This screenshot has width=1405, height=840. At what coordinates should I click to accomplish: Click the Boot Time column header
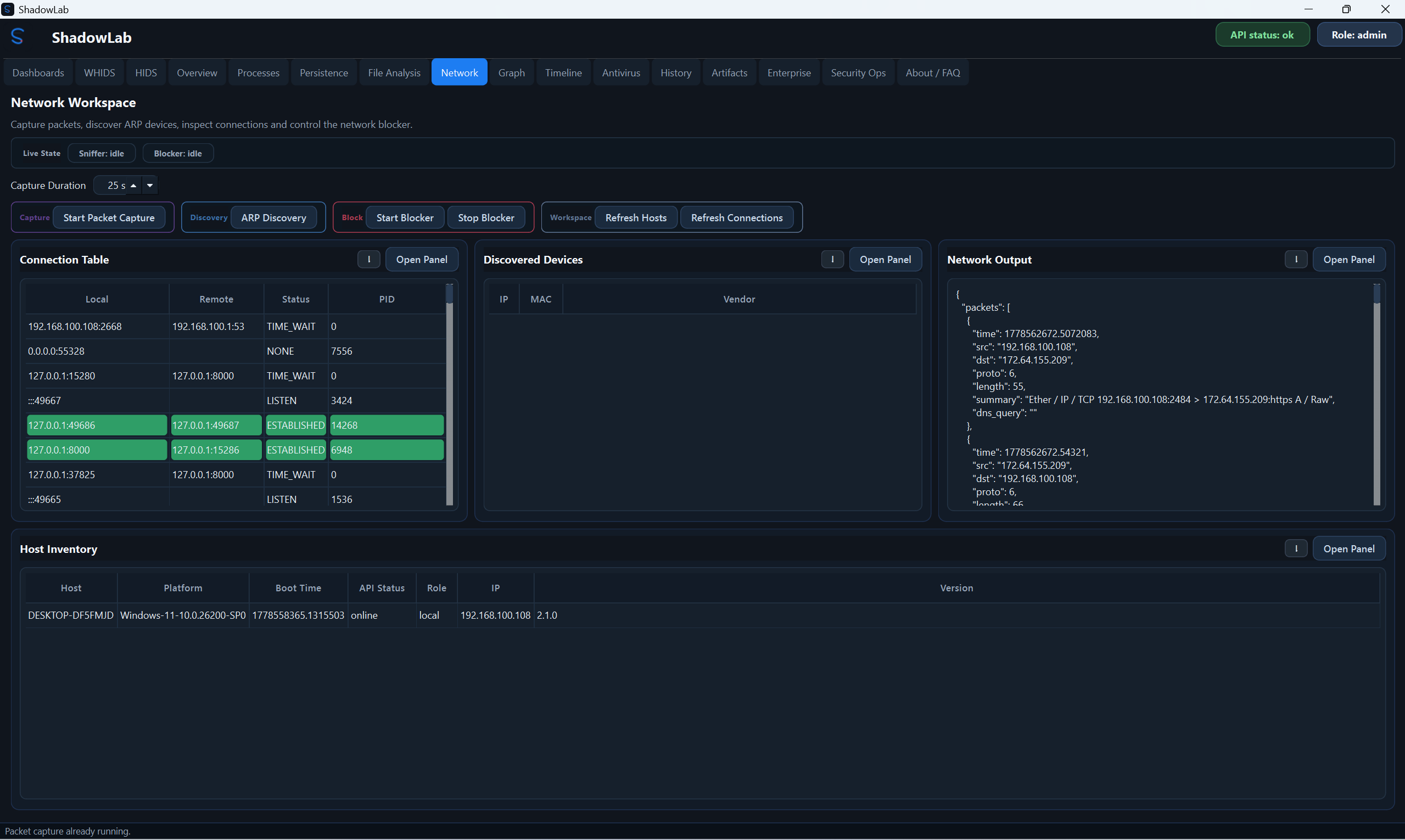[x=298, y=588]
